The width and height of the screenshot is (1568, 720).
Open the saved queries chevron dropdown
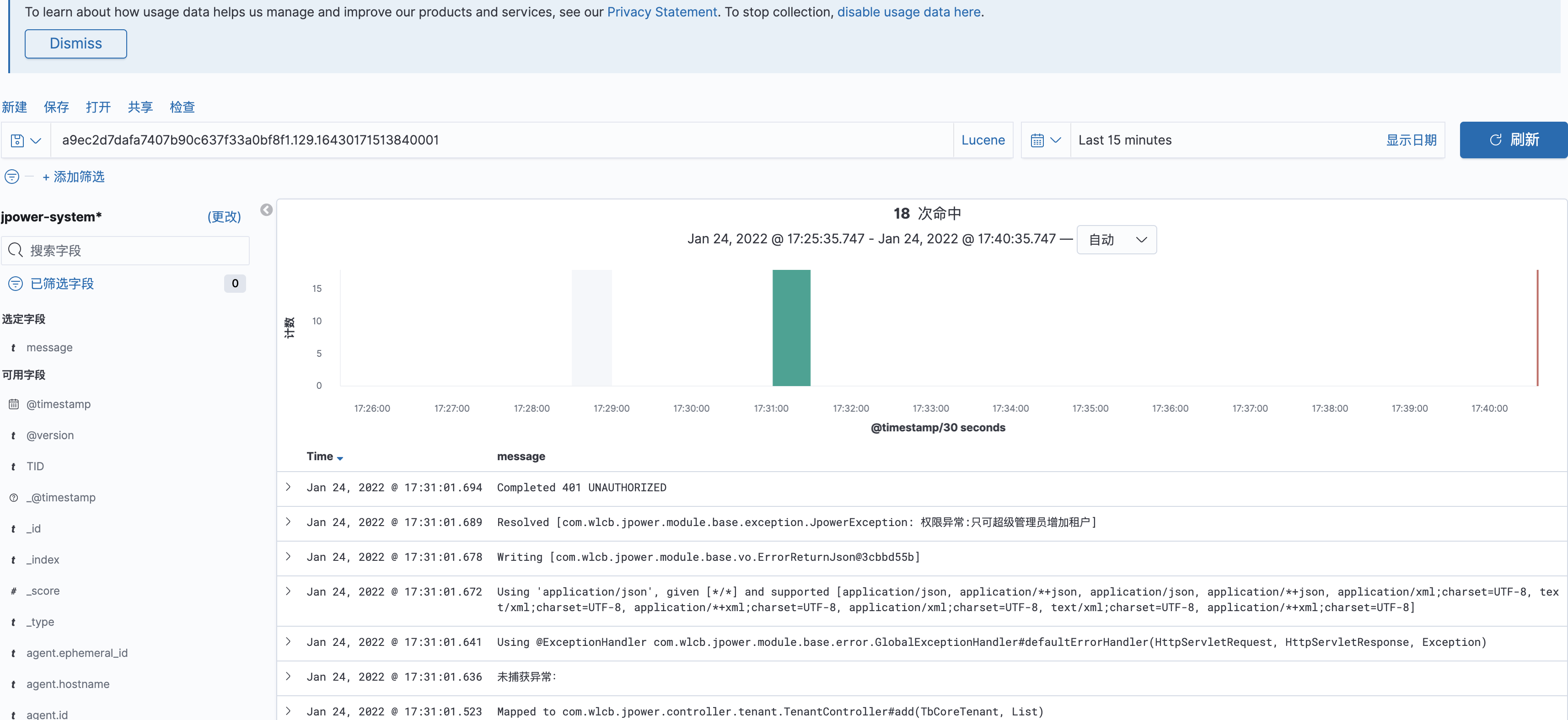click(36, 140)
